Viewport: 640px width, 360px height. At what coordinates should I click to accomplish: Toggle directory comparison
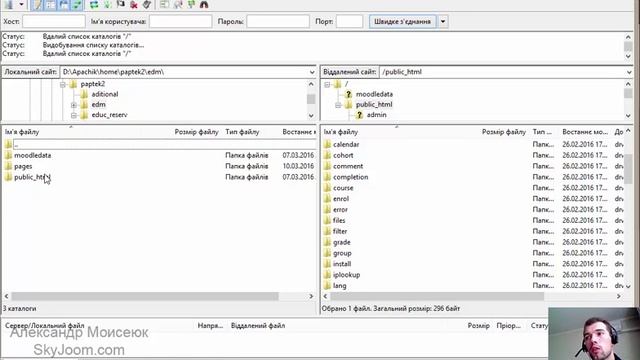click(178, 4)
